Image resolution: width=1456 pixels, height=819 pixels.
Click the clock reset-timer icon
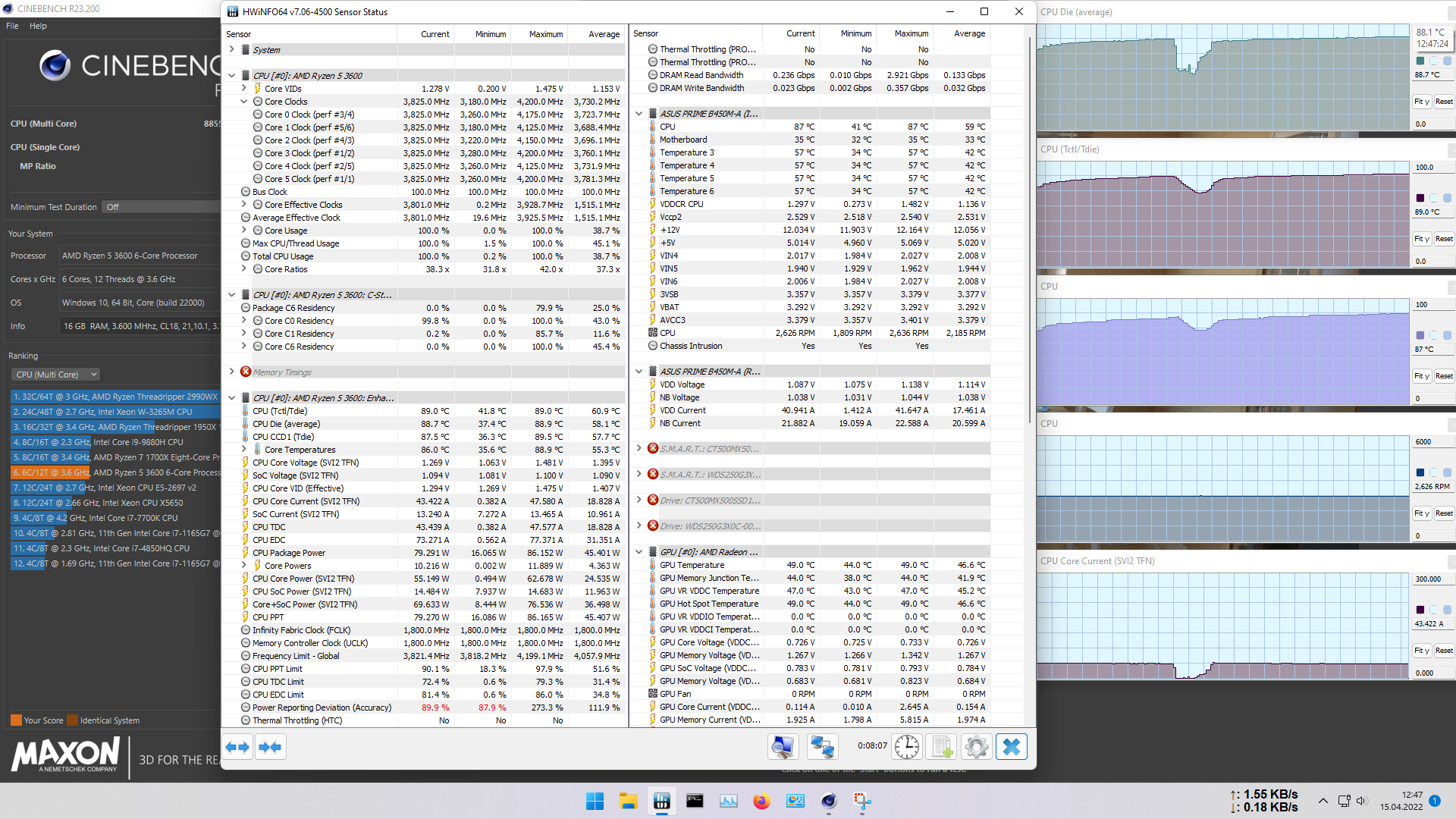(907, 747)
